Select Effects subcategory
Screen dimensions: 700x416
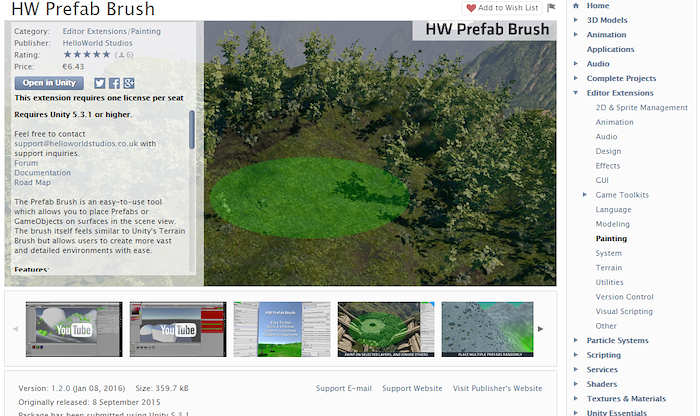pyautogui.click(x=608, y=166)
